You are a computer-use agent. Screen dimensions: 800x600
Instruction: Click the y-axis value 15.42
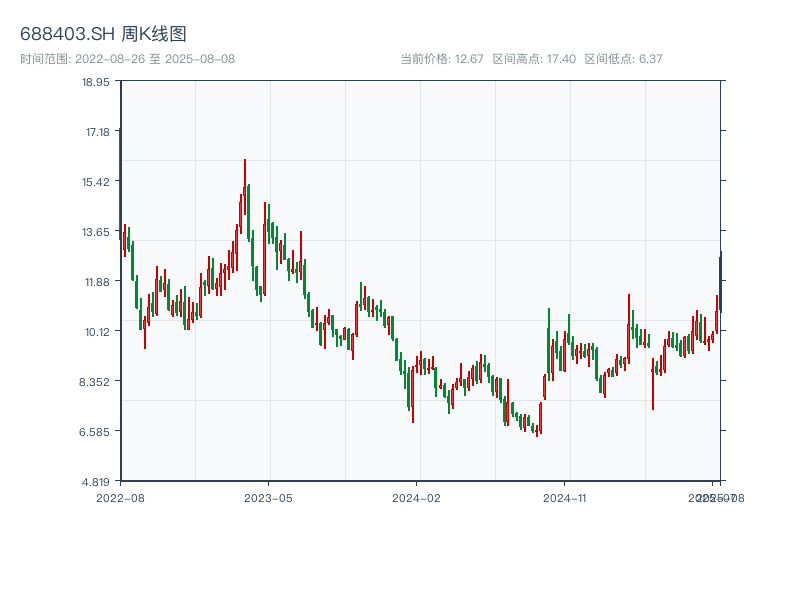coord(95,182)
